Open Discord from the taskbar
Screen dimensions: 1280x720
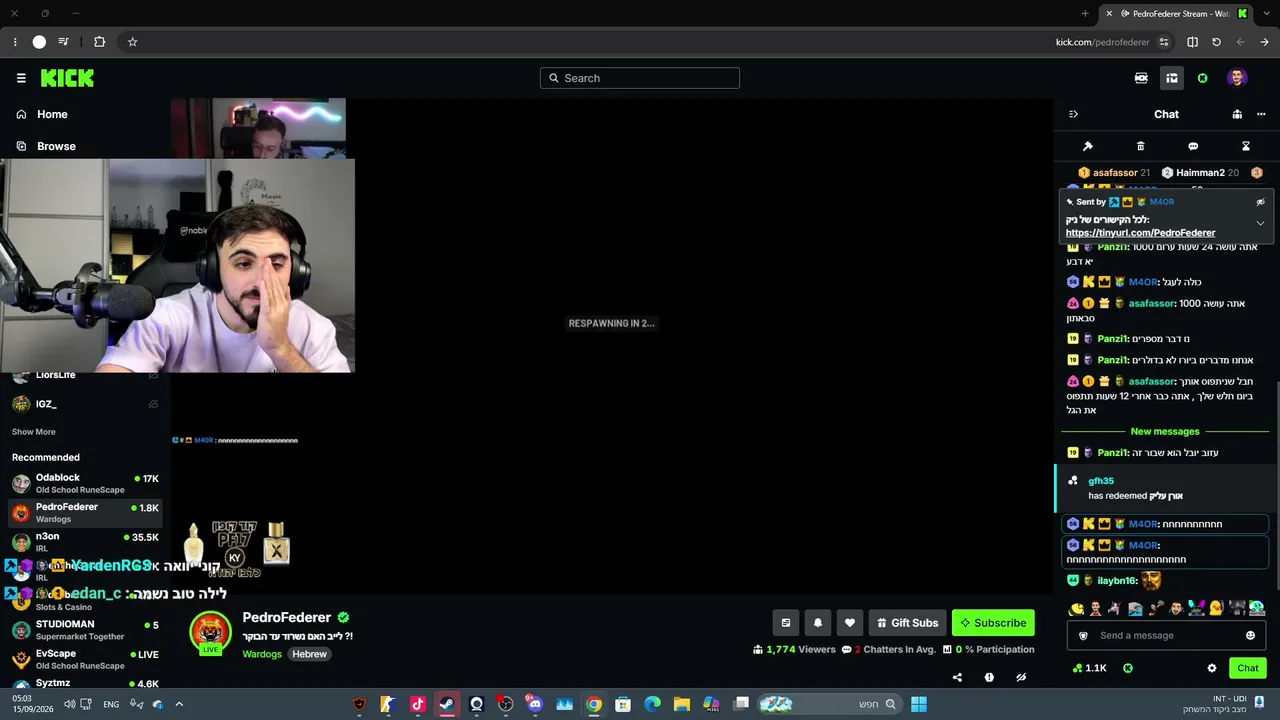click(x=535, y=704)
